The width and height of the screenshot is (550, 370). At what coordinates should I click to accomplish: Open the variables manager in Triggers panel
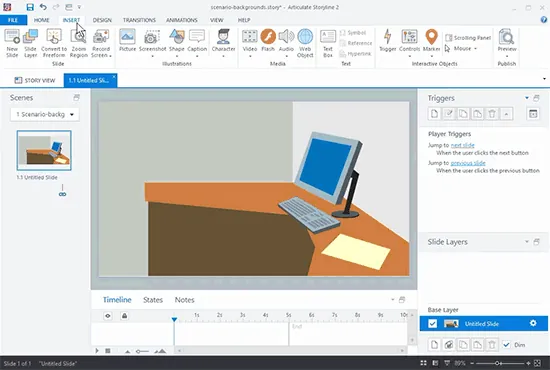533,114
